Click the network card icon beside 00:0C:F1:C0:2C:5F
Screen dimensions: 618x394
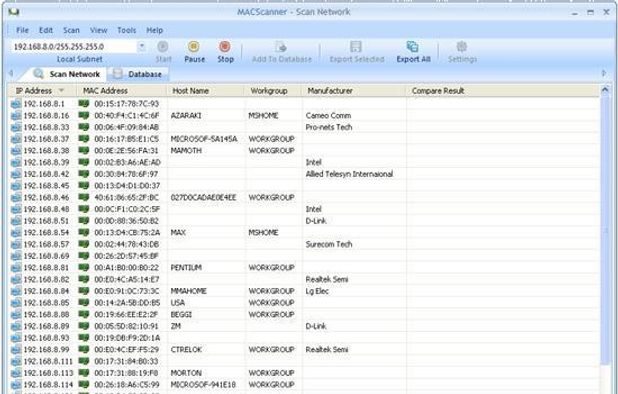84,209
